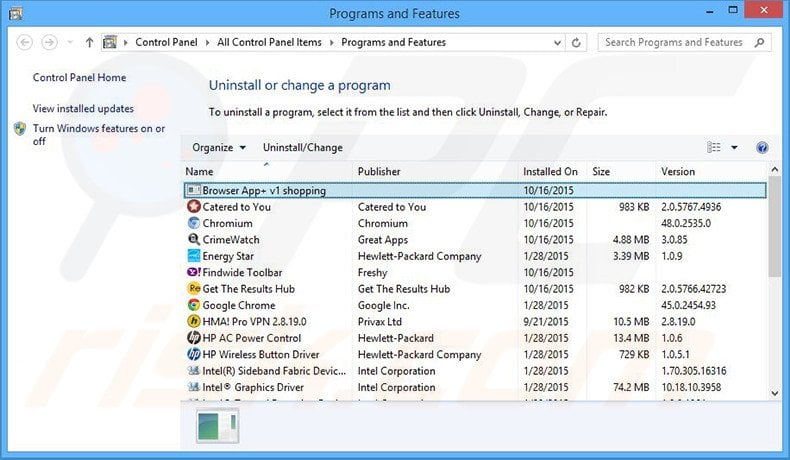The image size is (790, 460).
Task: Click the Windows features shield icon
Action: (20, 128)
